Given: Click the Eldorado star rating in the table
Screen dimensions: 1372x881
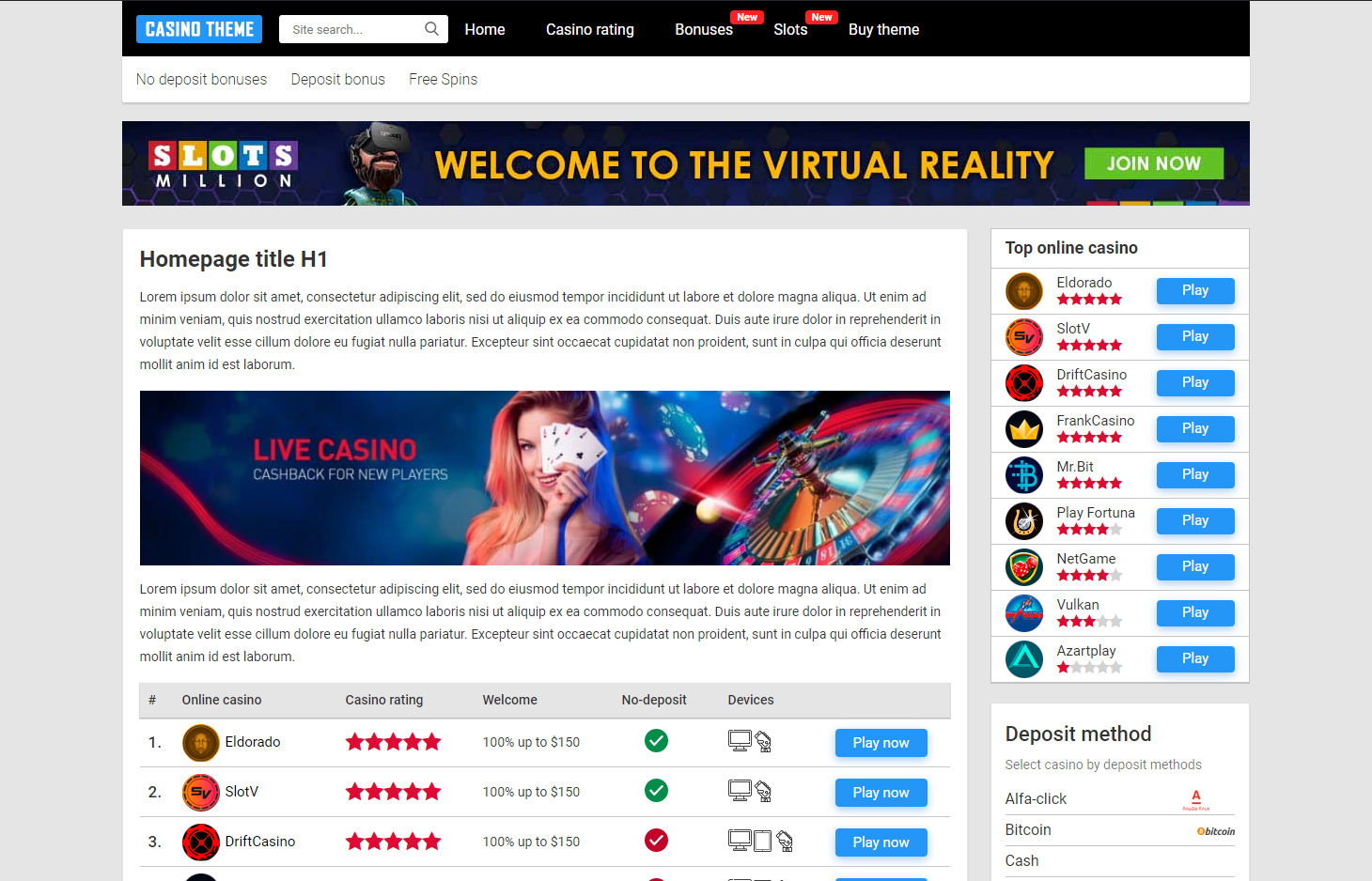Looking at the screenshot, I should pos(394,742).
